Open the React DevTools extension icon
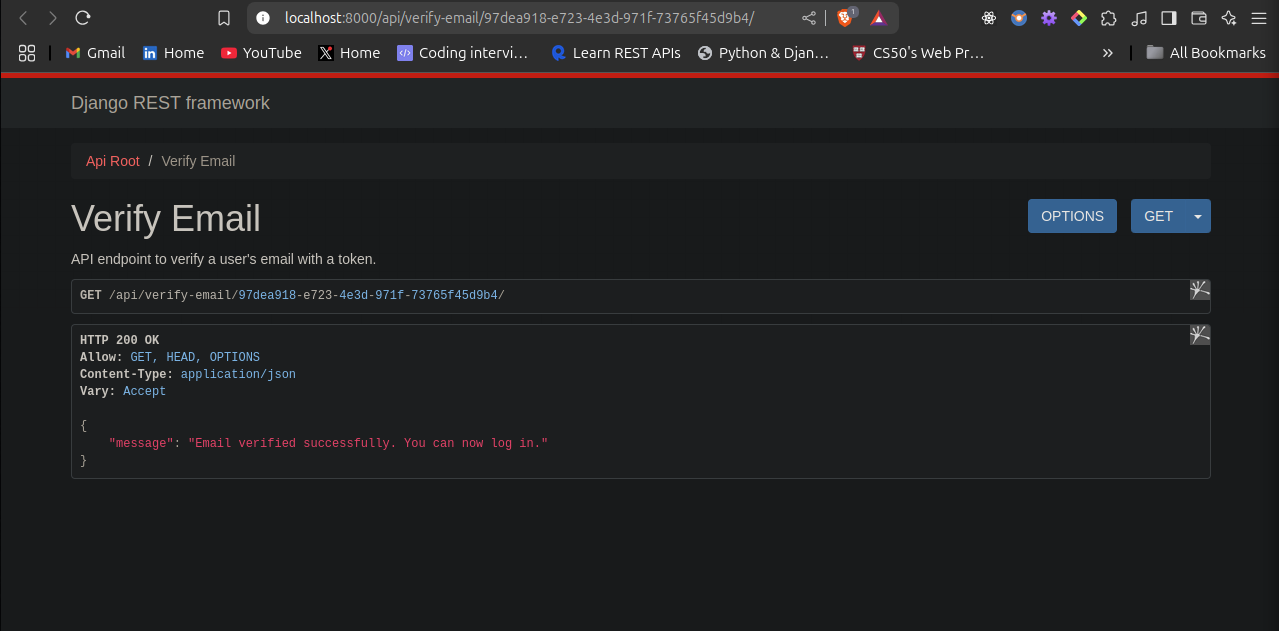 click(x=989, y=18)
